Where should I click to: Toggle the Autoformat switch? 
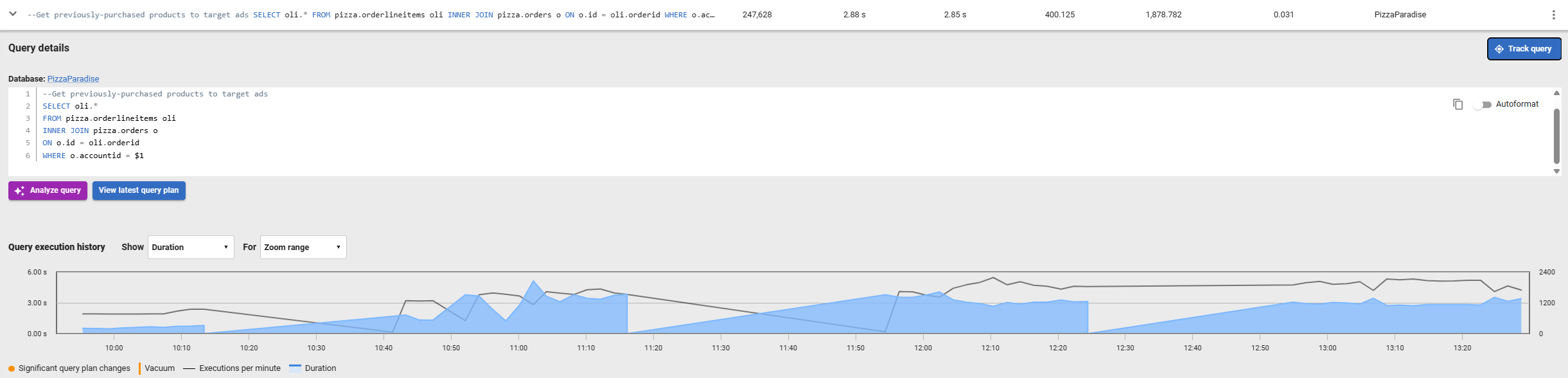point(1482,104)
